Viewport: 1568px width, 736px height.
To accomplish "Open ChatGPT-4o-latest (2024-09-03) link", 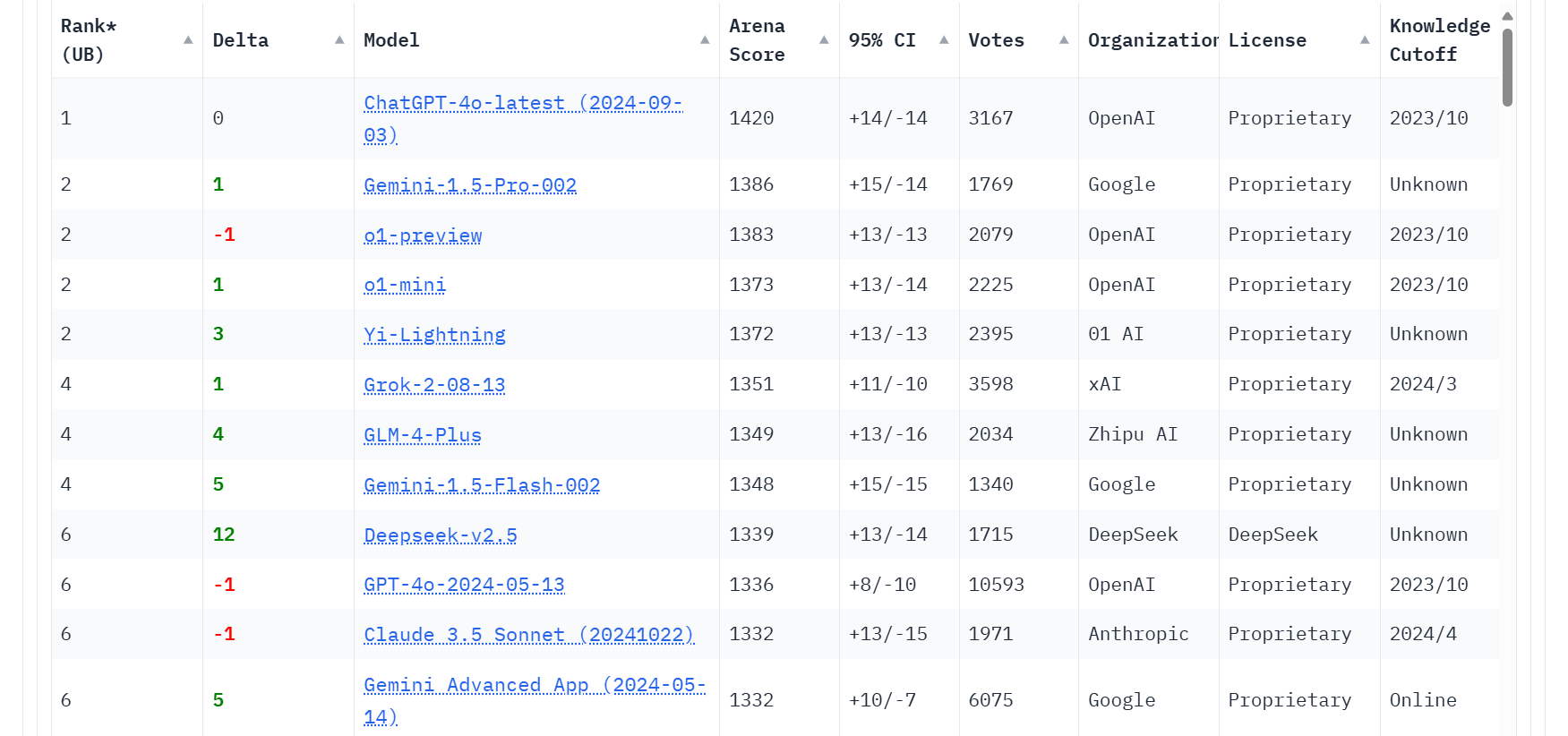I will 523,119.
